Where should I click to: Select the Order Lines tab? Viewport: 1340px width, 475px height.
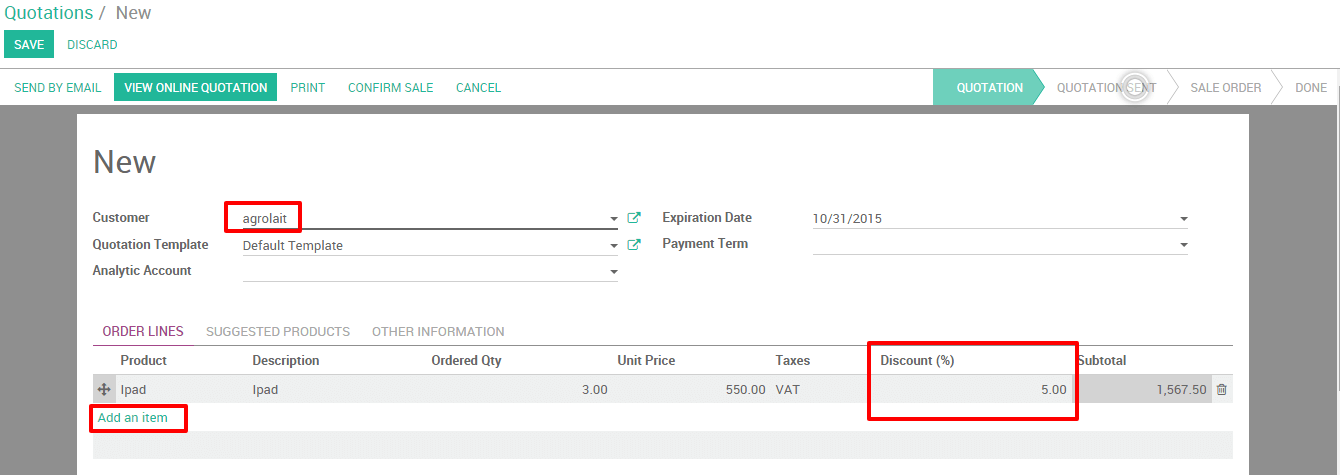point(143,332)
